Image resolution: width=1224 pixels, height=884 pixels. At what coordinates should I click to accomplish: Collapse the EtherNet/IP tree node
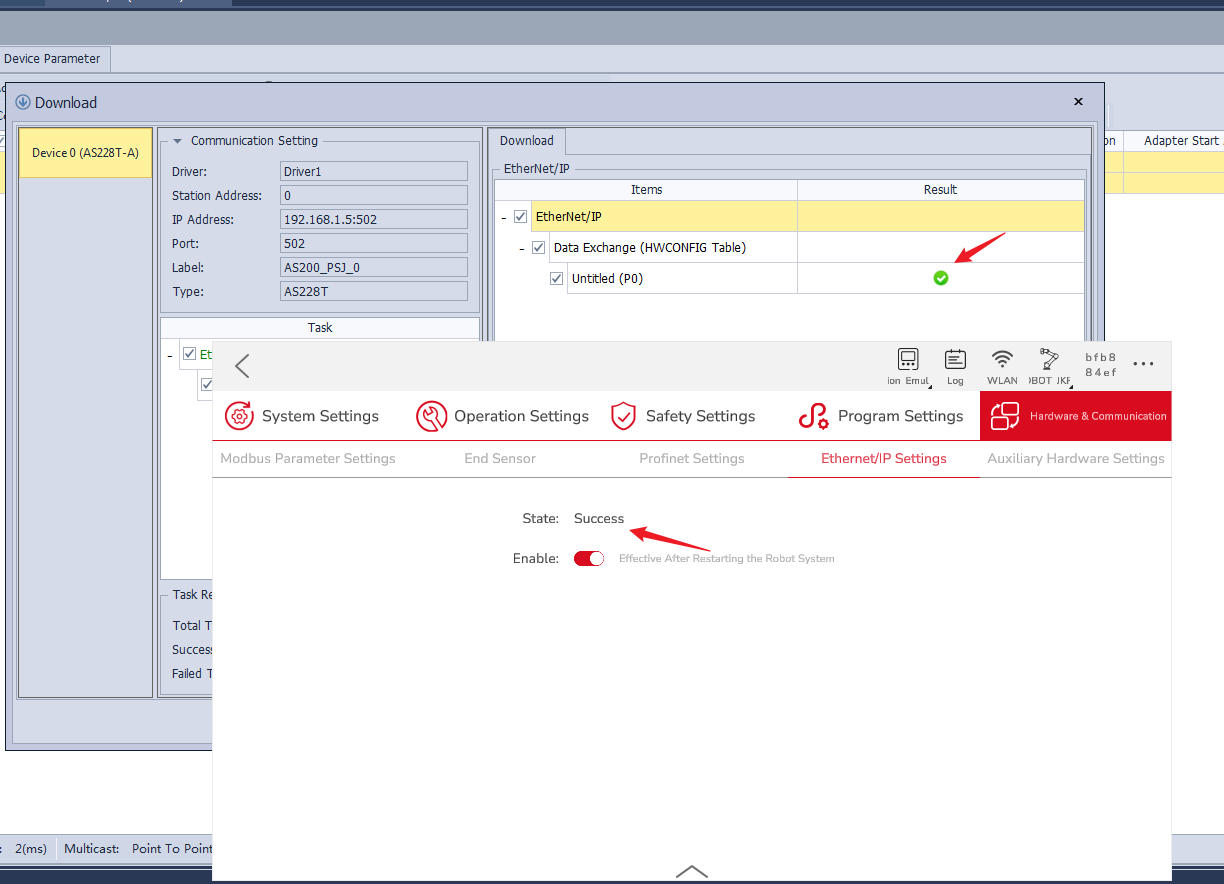[504, 217]
